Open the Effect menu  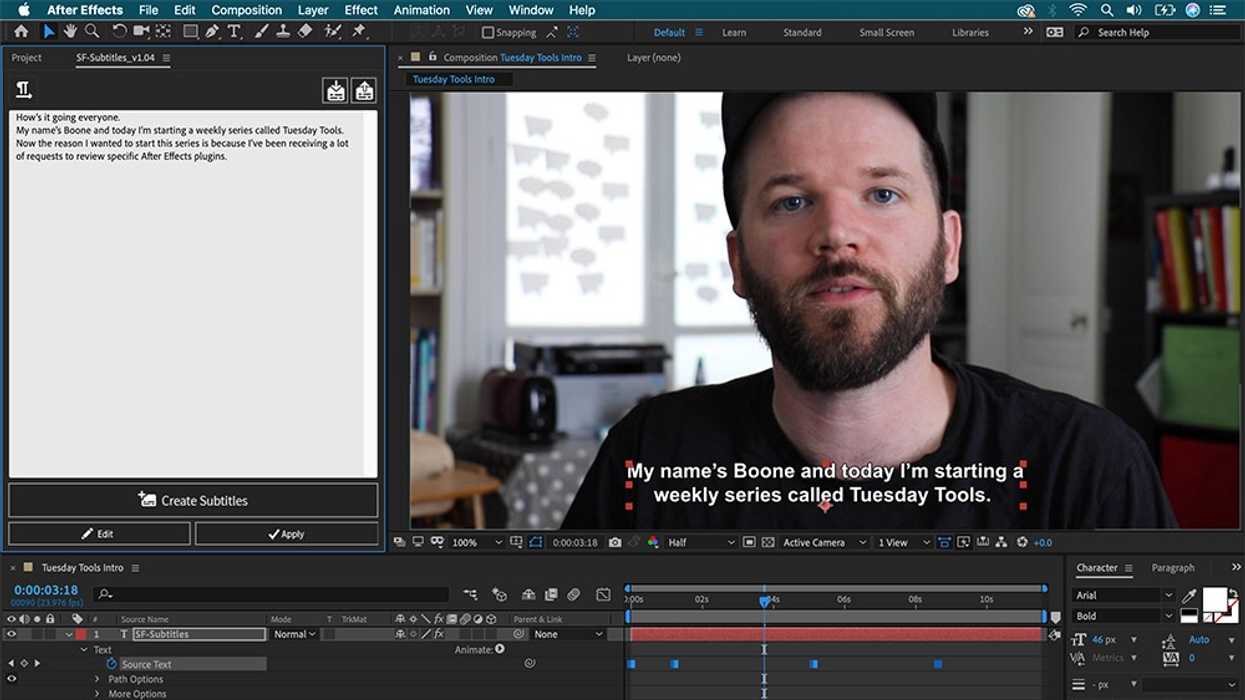tap(361, 10)
